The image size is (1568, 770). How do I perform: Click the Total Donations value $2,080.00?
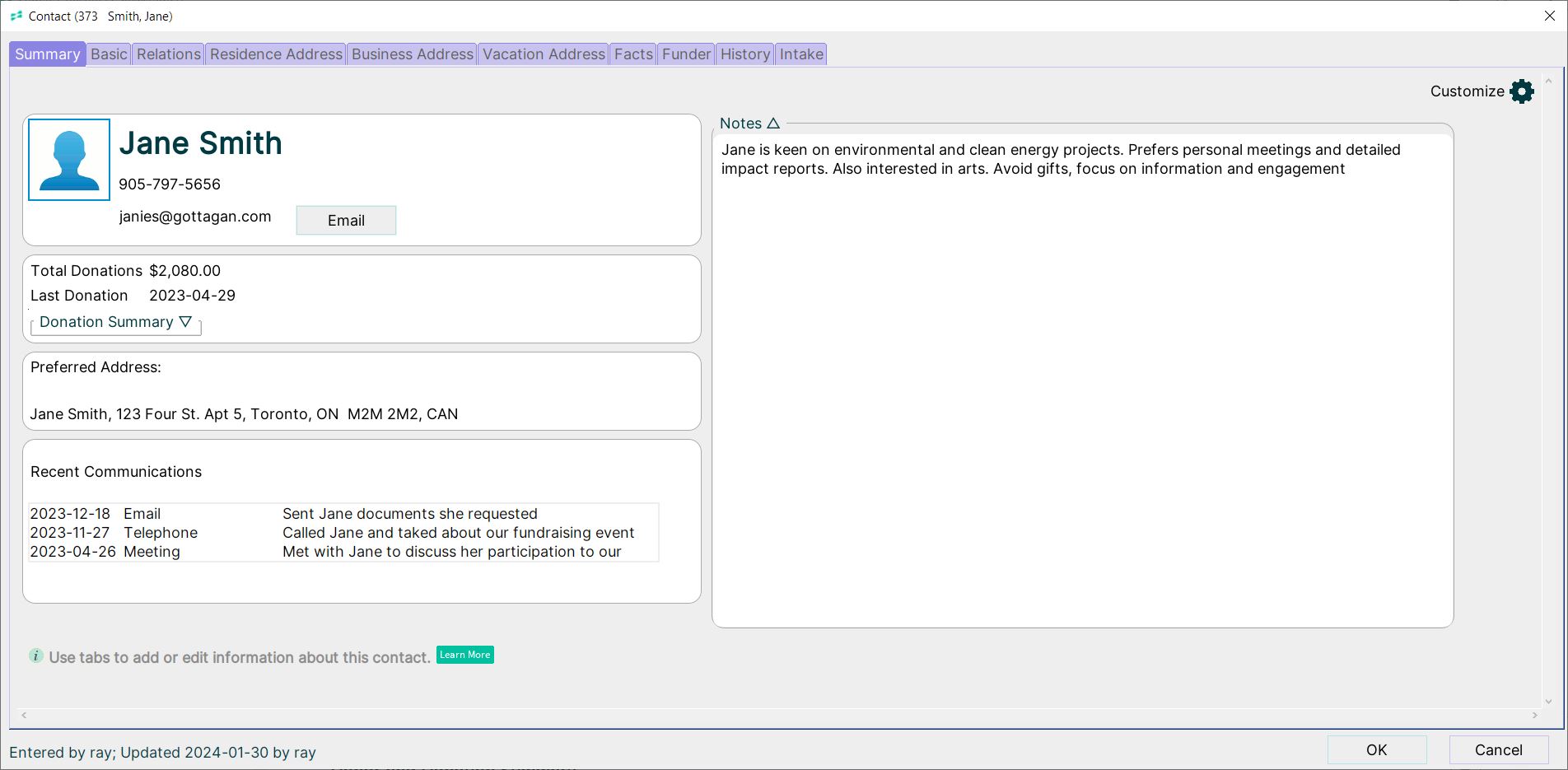(x=185, y=271)
